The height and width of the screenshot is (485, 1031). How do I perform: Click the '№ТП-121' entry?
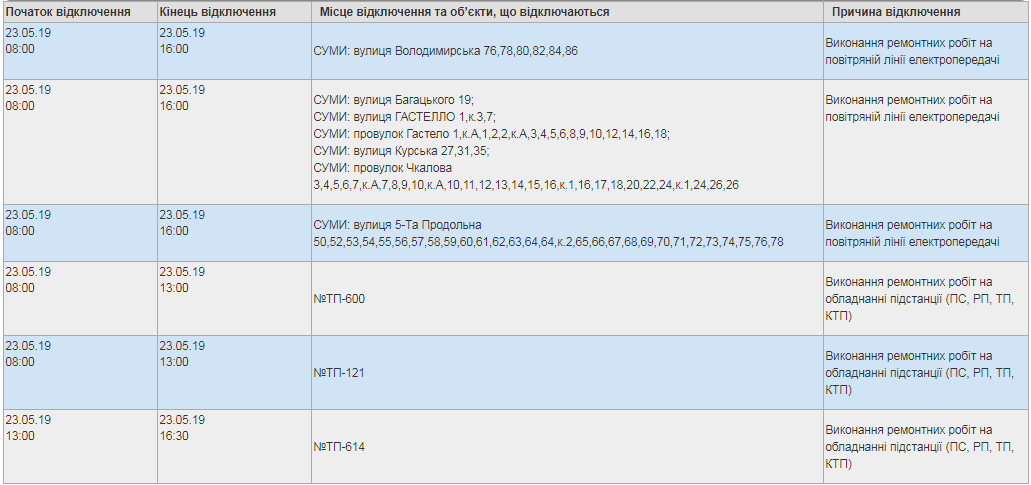[x=339, y=373]
